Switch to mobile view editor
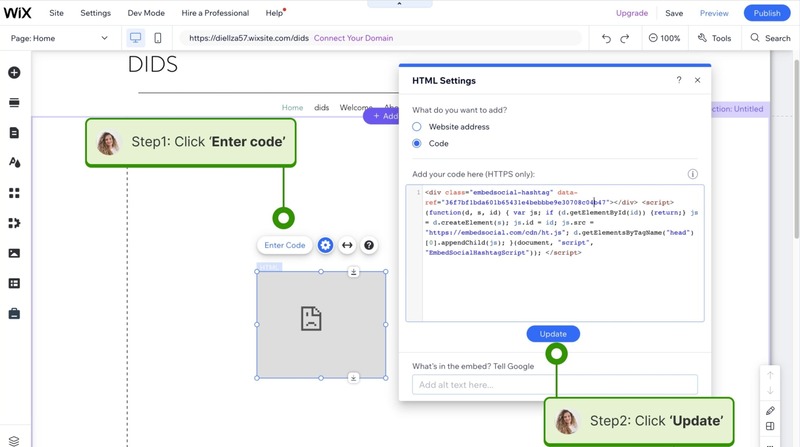Viewport: 800px width, 447px height. [x=158, y=38]
